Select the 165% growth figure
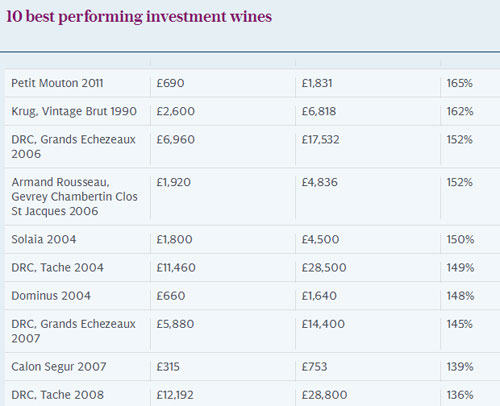 tap(460, 83)
